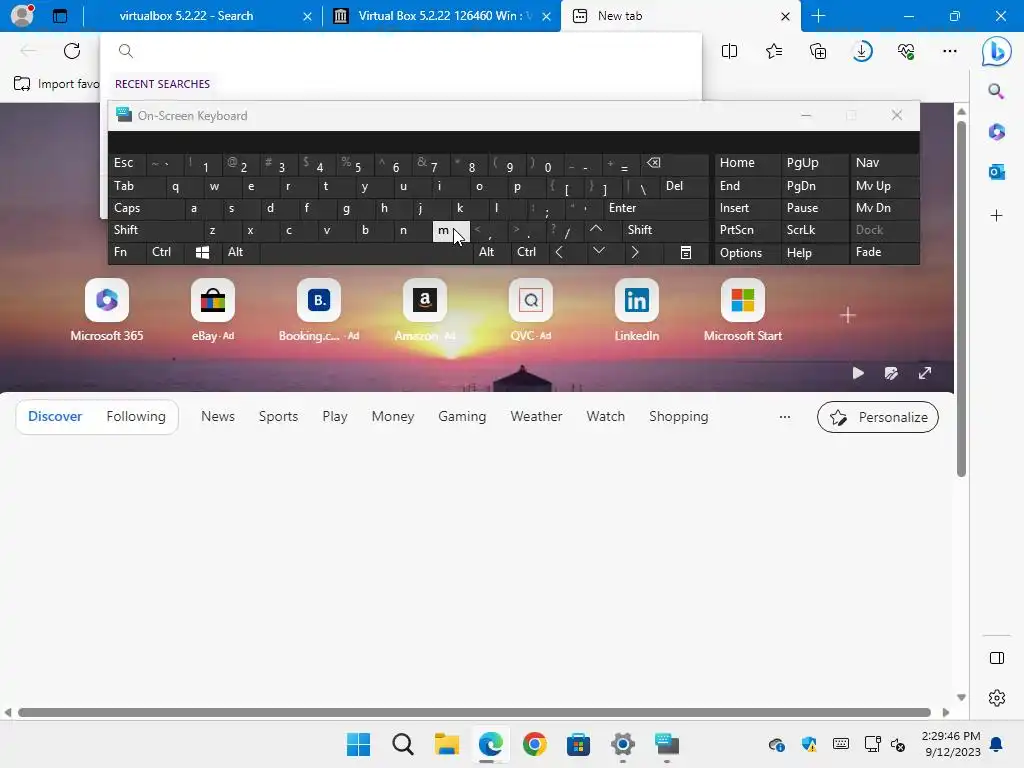Screen dimensions: 1024x768
Task: Open the Collections icon in toolbar
Action: pos(818,51)
